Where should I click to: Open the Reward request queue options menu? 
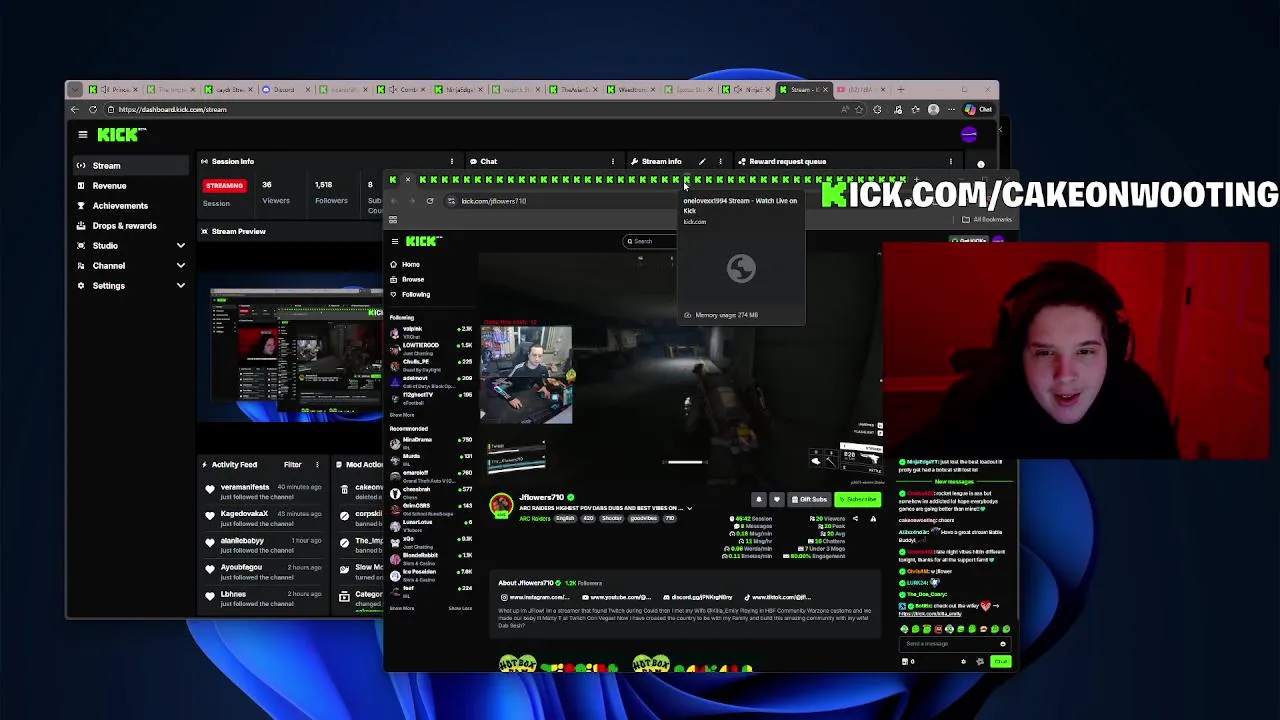click(x=950, y=161)
